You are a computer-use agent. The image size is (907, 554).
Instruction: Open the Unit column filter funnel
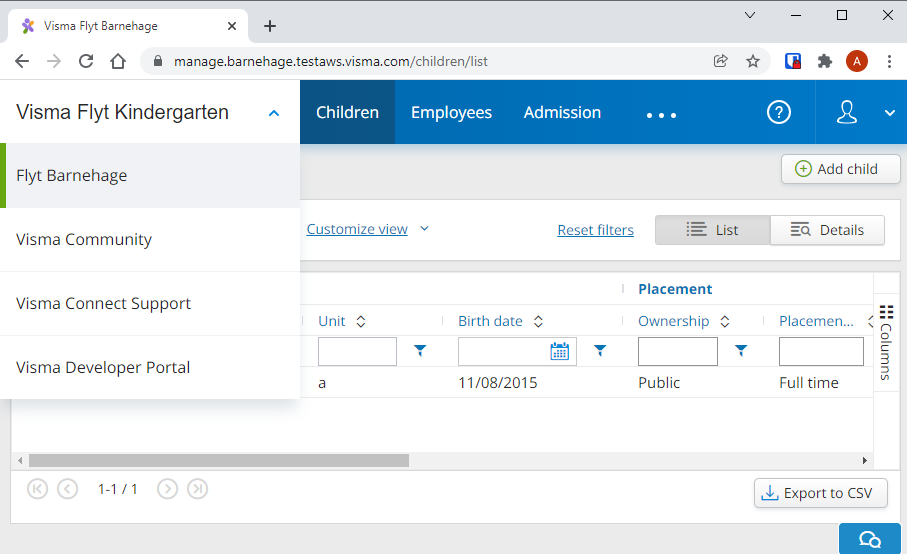click(420, 350)
